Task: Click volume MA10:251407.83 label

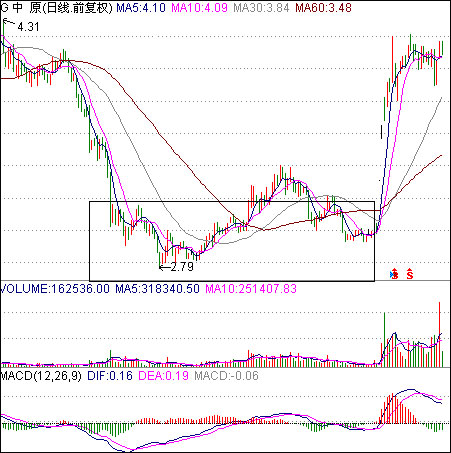Action: [x=251, y=289]
